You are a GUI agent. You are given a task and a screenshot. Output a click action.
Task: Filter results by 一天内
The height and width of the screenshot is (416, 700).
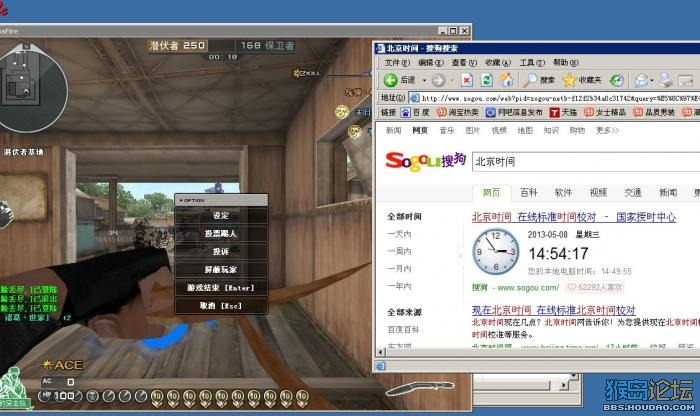tap(399, 234)
